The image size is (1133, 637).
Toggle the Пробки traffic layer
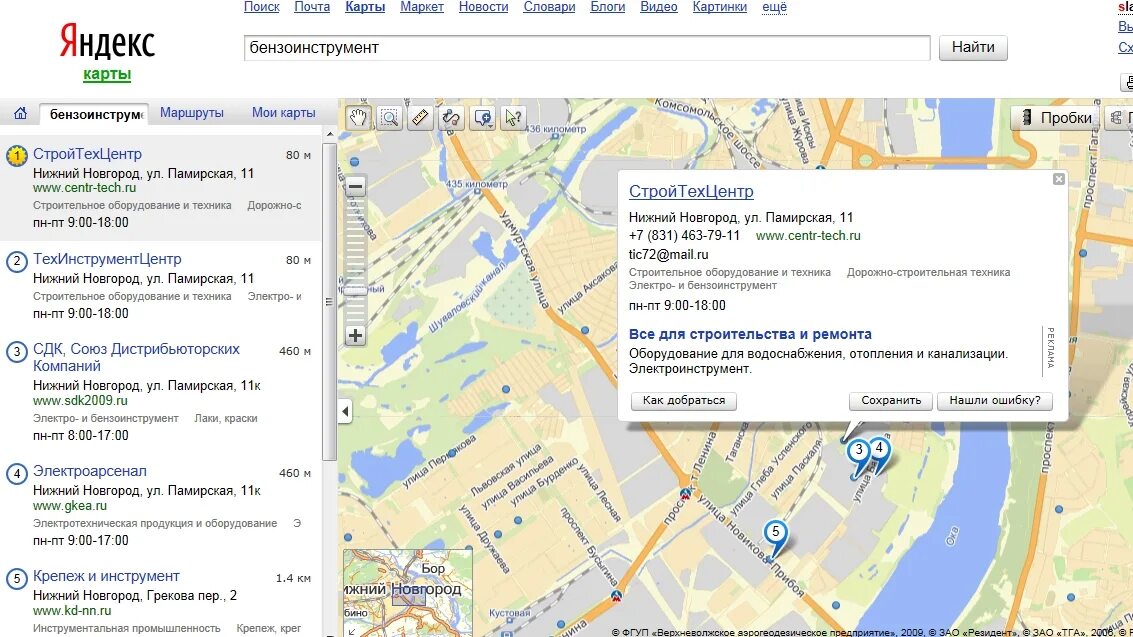click(1056, 118)
